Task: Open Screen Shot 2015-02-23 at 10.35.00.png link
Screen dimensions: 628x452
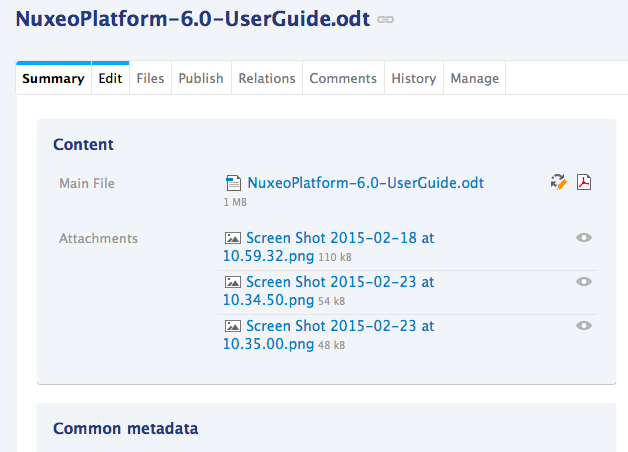Action: [328, 335]
